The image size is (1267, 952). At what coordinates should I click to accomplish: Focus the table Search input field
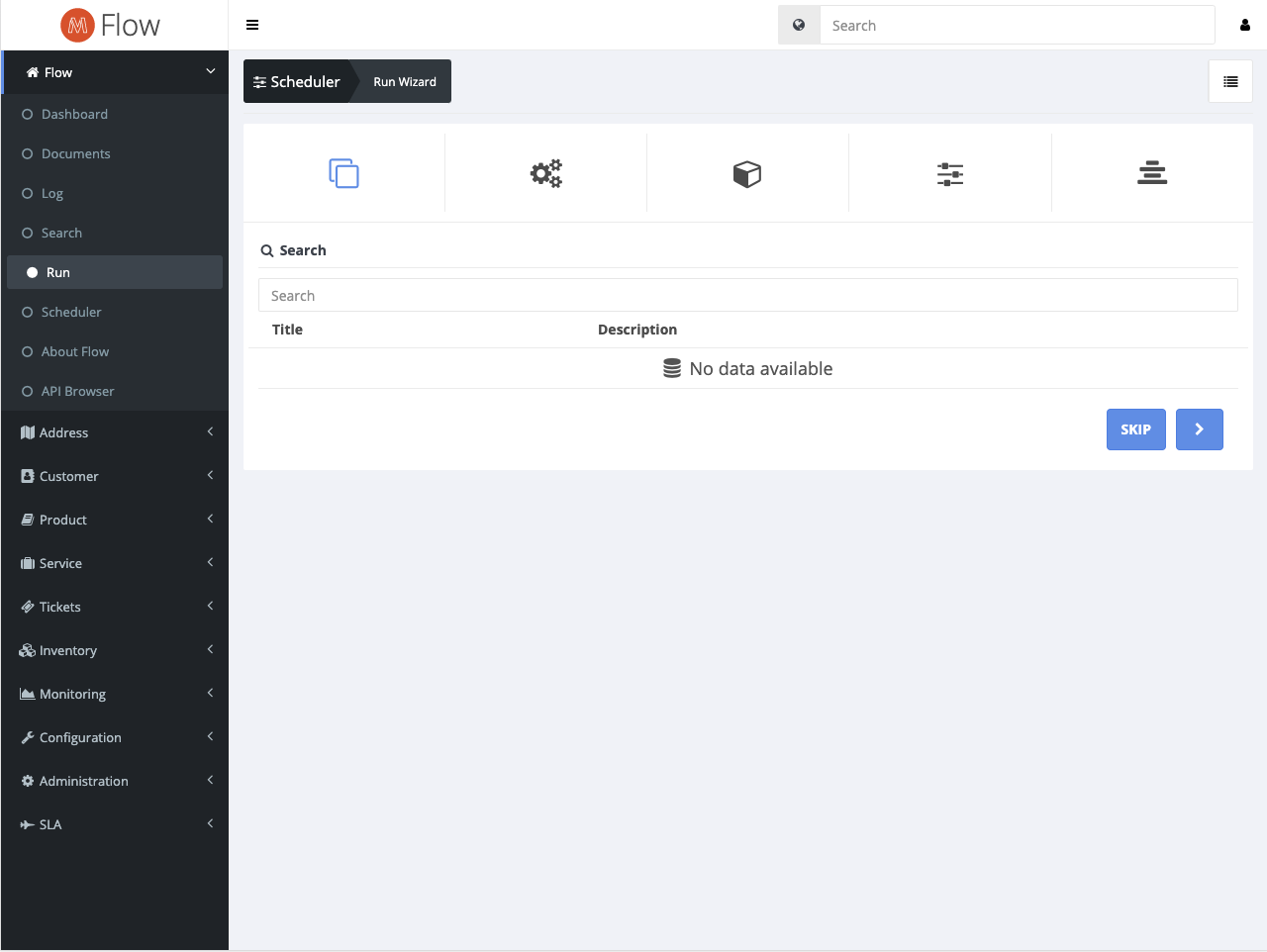click(x=747, y=296)
